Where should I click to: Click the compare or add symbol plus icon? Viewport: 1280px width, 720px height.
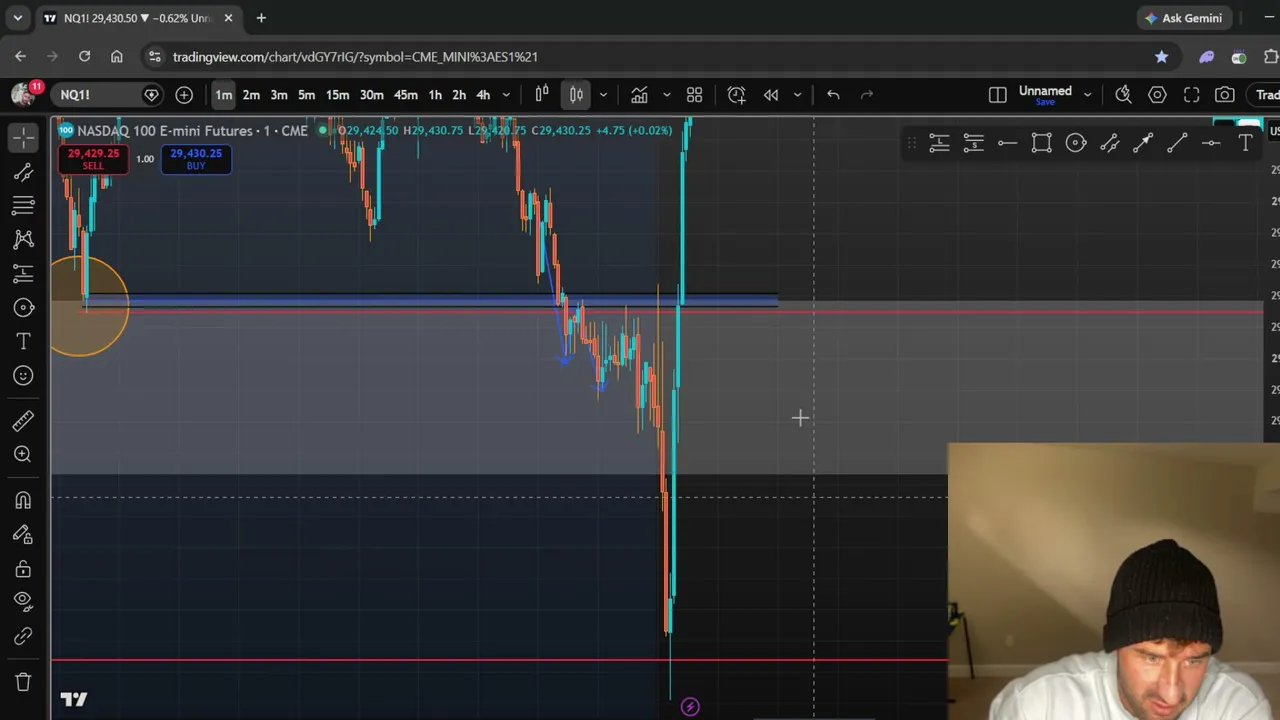[184, 95]
